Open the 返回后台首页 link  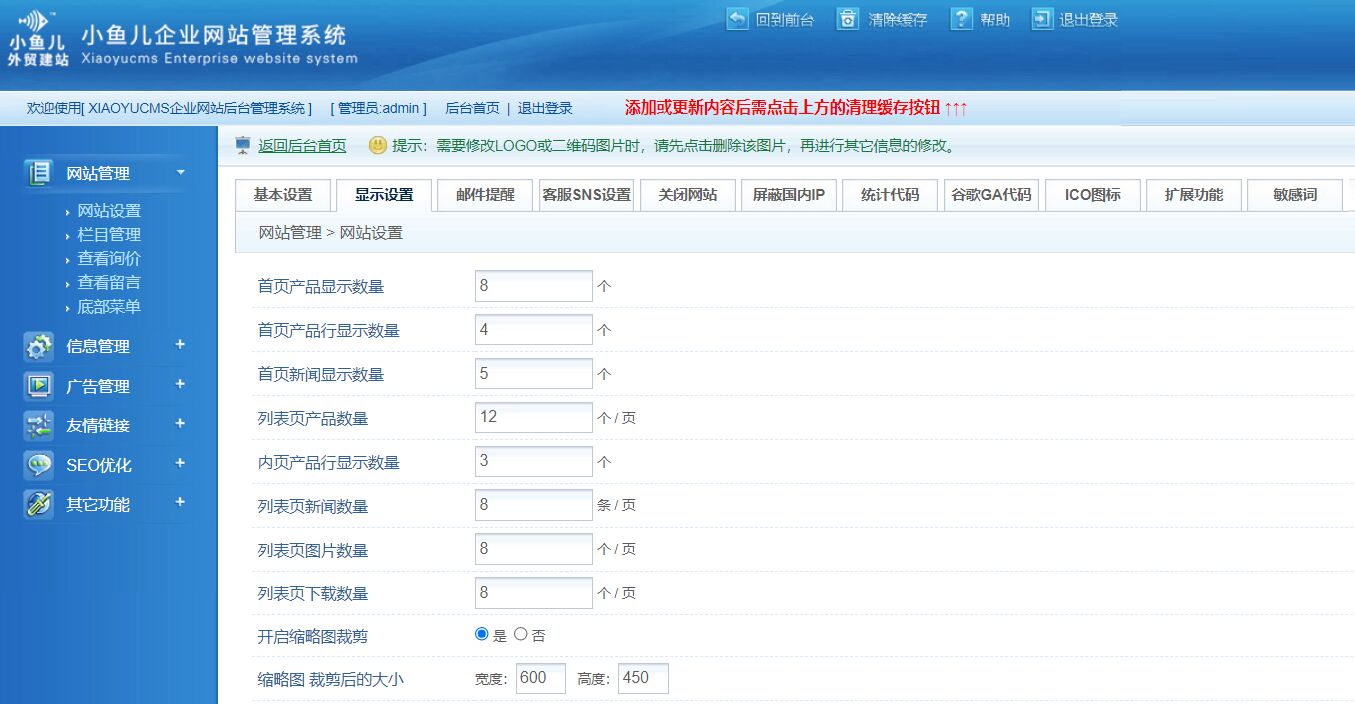click(x=302, y=146)
